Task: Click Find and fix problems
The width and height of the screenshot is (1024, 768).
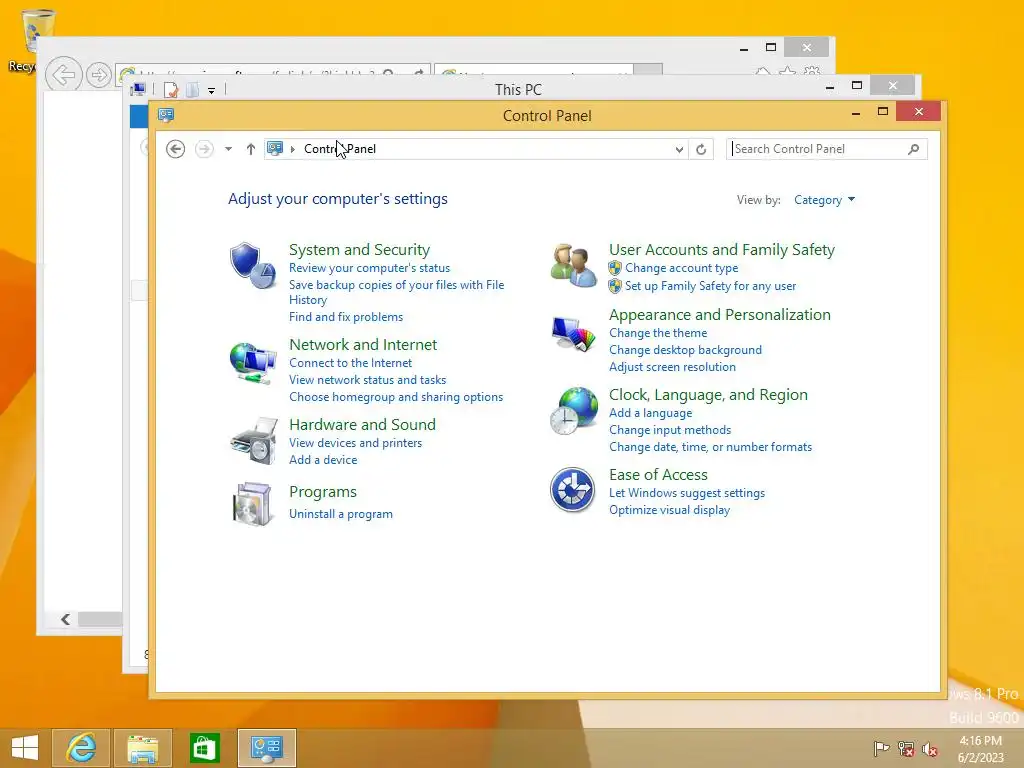Action: (x=345, y=317)
